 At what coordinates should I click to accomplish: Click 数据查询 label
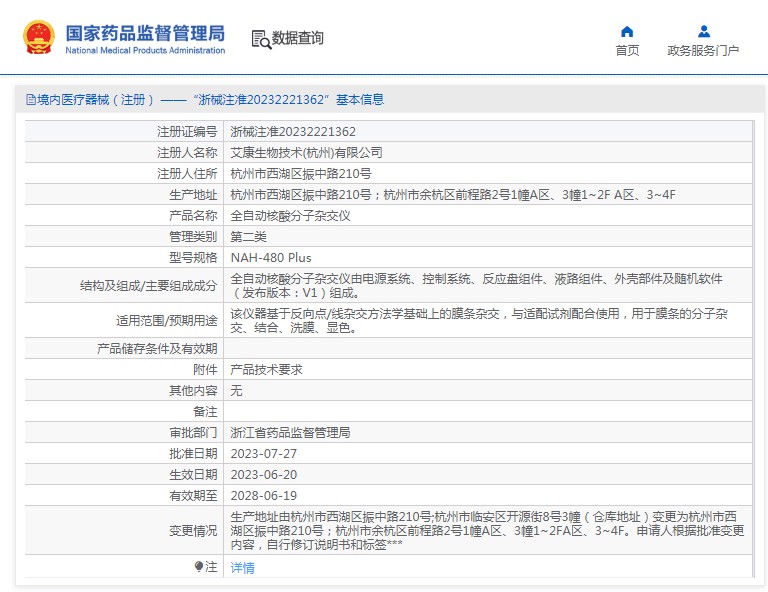click(297, 38)
